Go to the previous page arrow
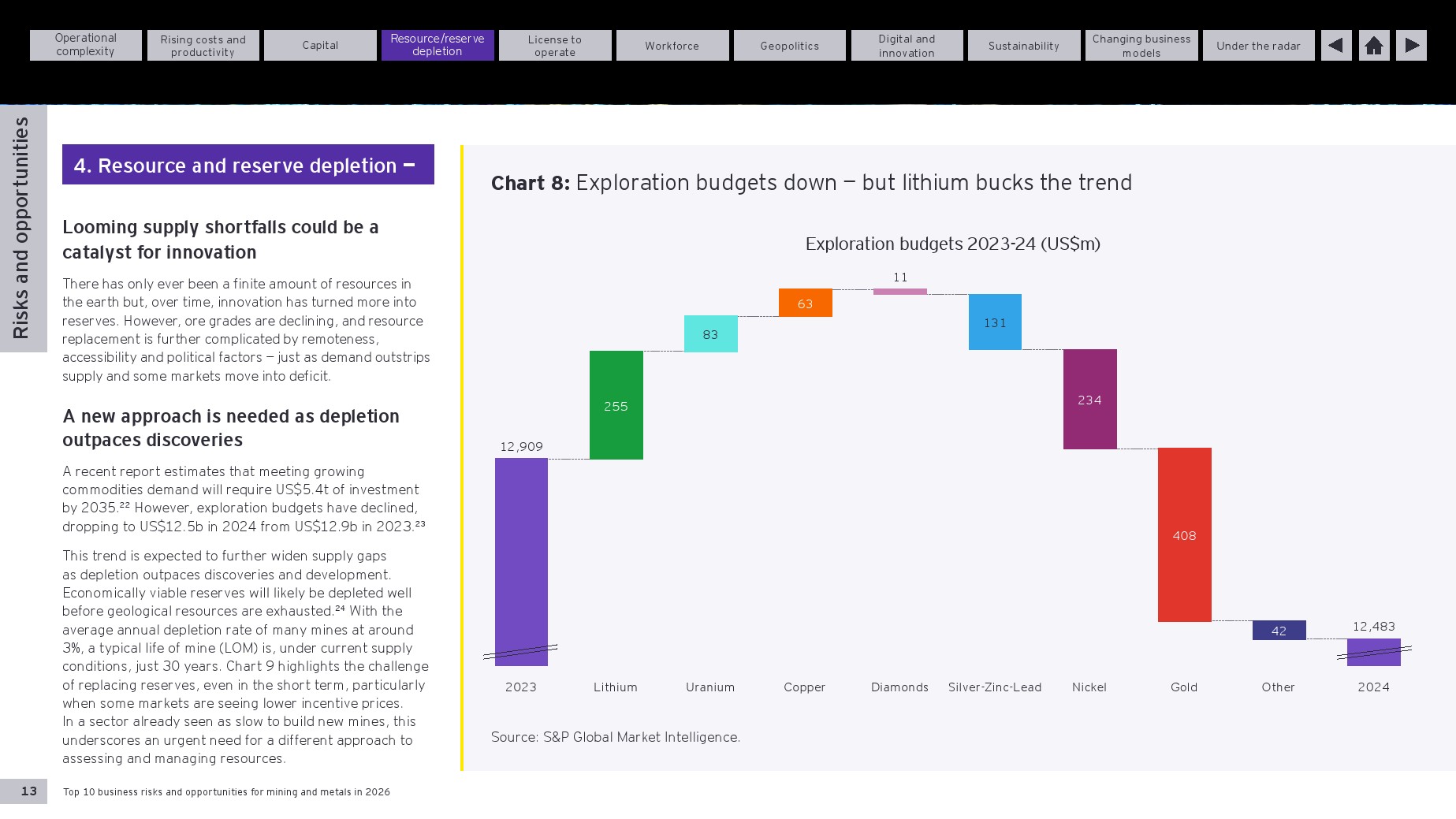 tap(1336, 46)
